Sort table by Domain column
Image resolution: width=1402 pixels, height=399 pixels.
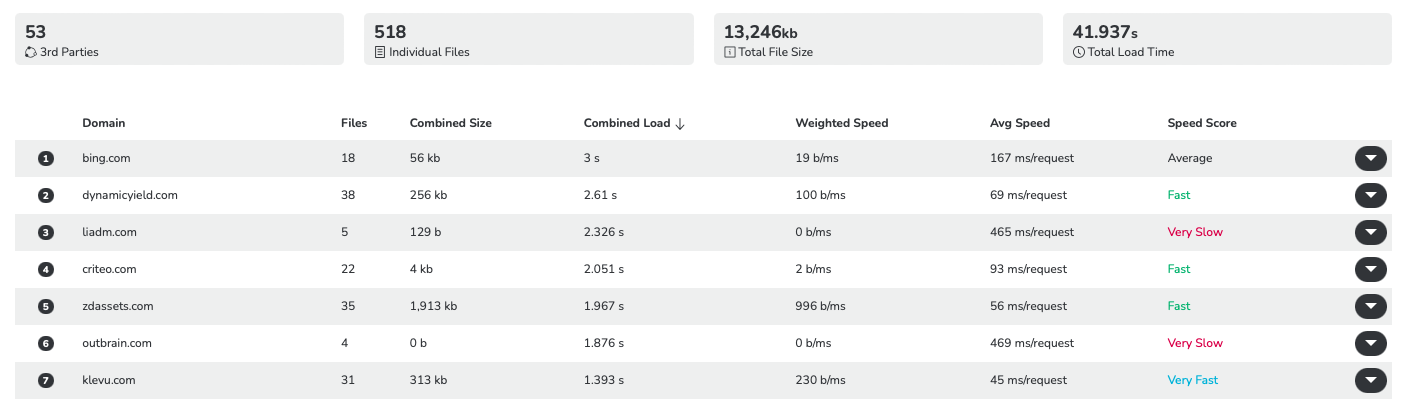(x=103, y=123)
